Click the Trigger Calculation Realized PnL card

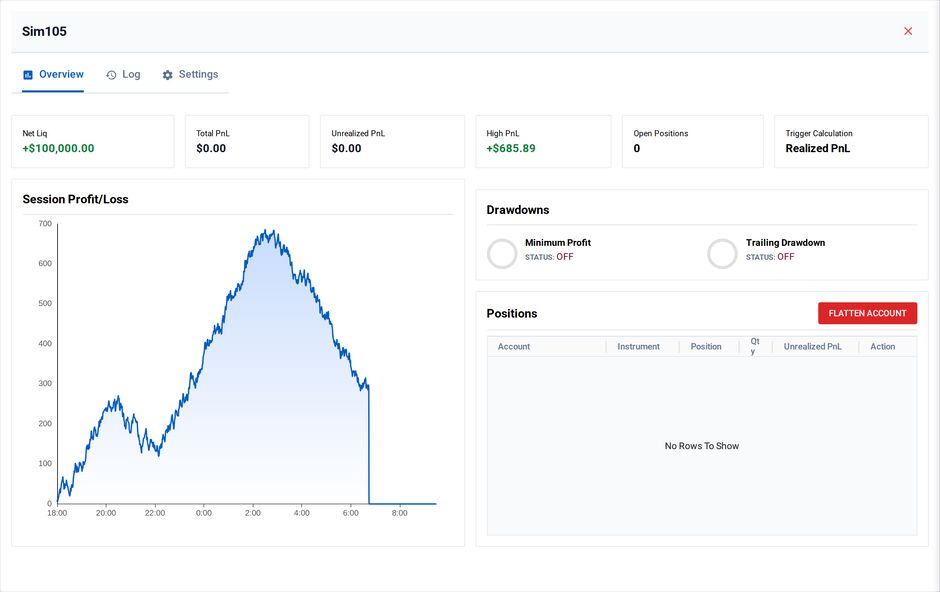[x=851, y=141]
